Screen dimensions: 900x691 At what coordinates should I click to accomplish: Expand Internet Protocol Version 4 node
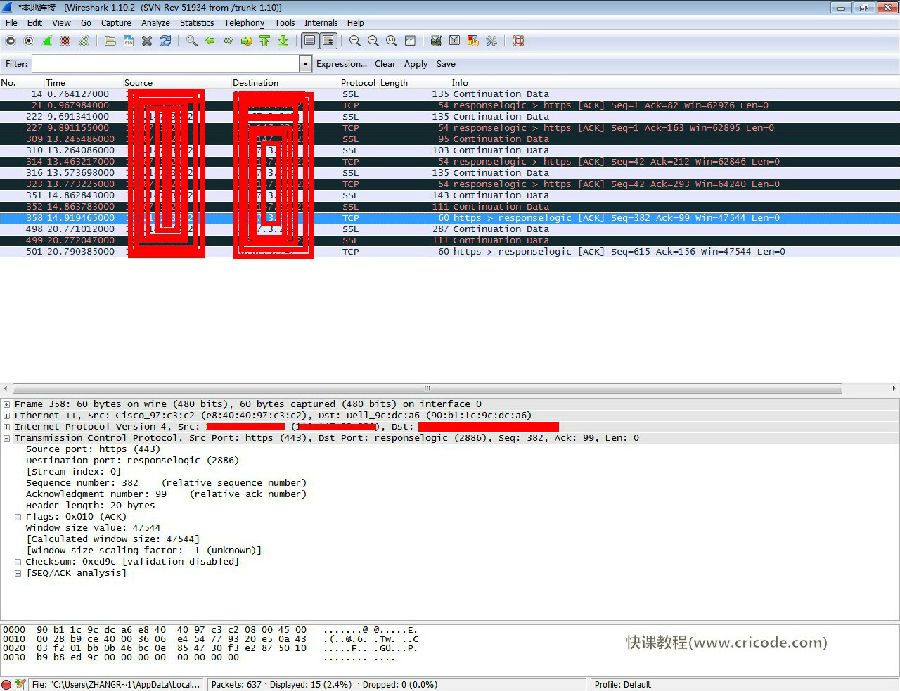tap(7, 426)
